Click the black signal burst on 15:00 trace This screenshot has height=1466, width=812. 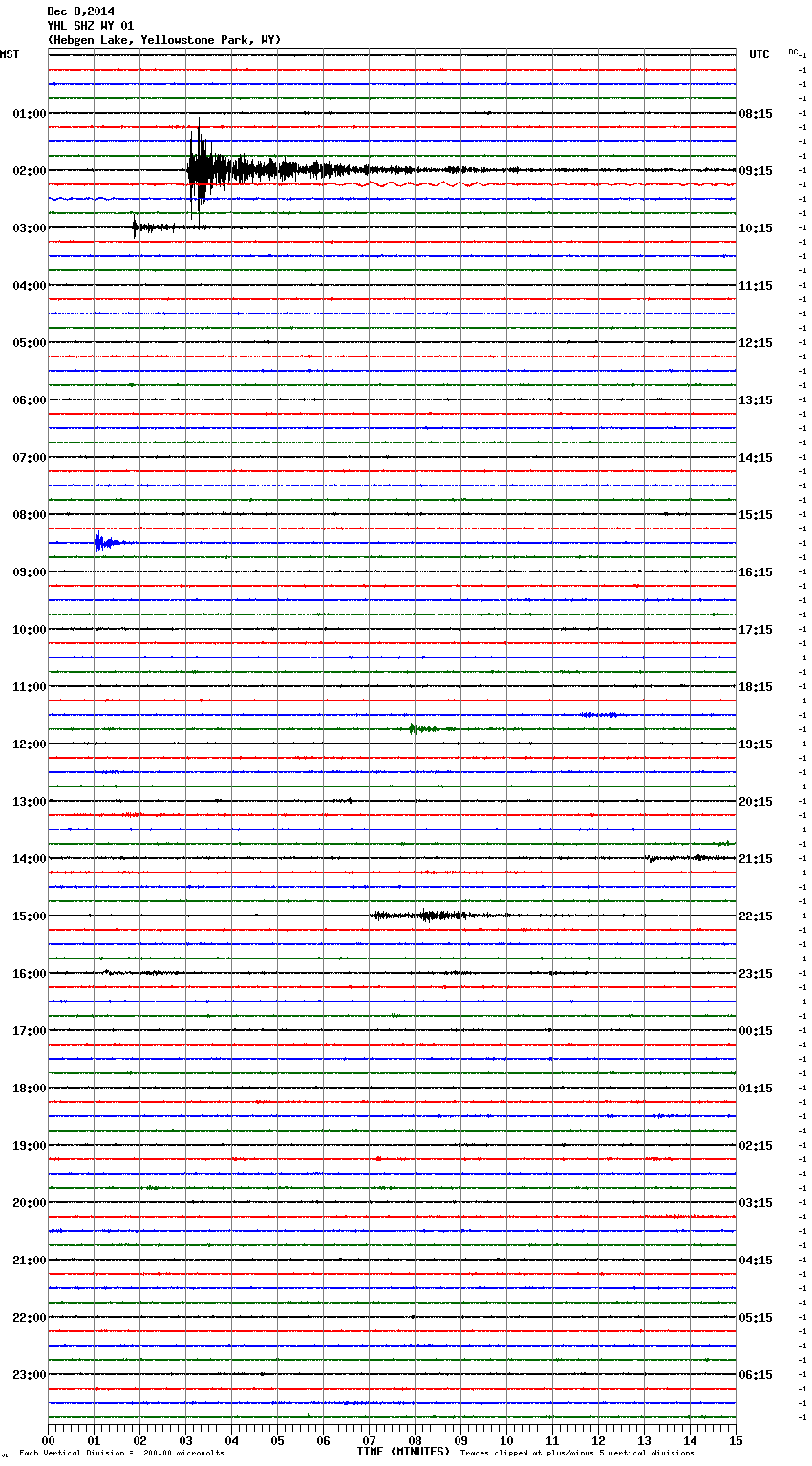pos(430,916)
